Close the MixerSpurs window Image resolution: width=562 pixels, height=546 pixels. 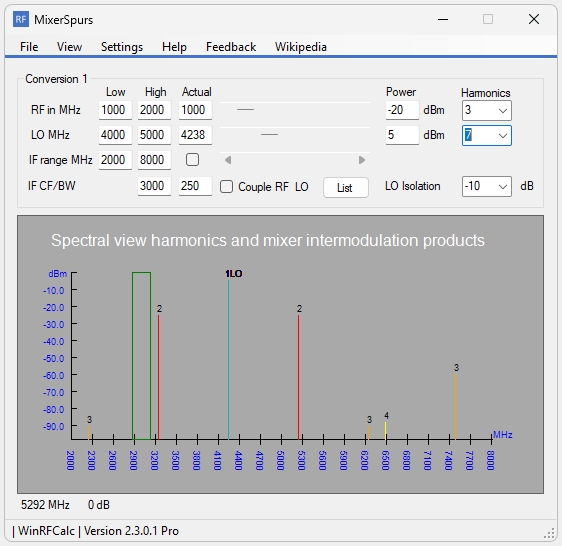[x=534, y=19]
